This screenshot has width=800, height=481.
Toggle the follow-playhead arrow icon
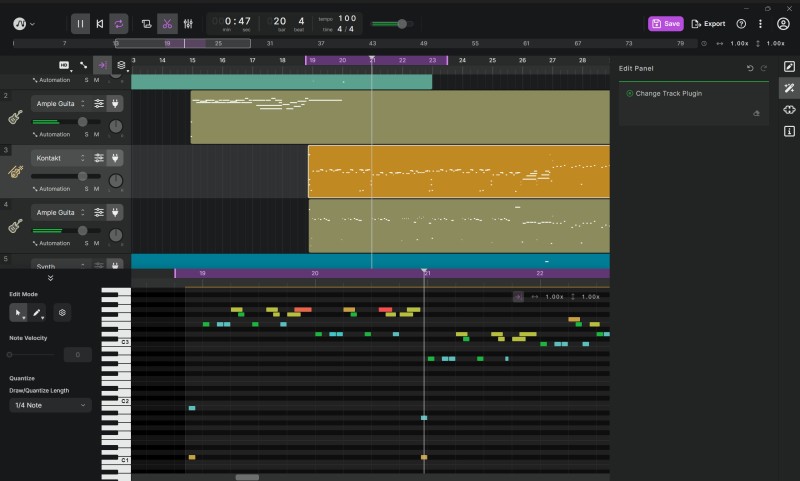click(102, 65)
